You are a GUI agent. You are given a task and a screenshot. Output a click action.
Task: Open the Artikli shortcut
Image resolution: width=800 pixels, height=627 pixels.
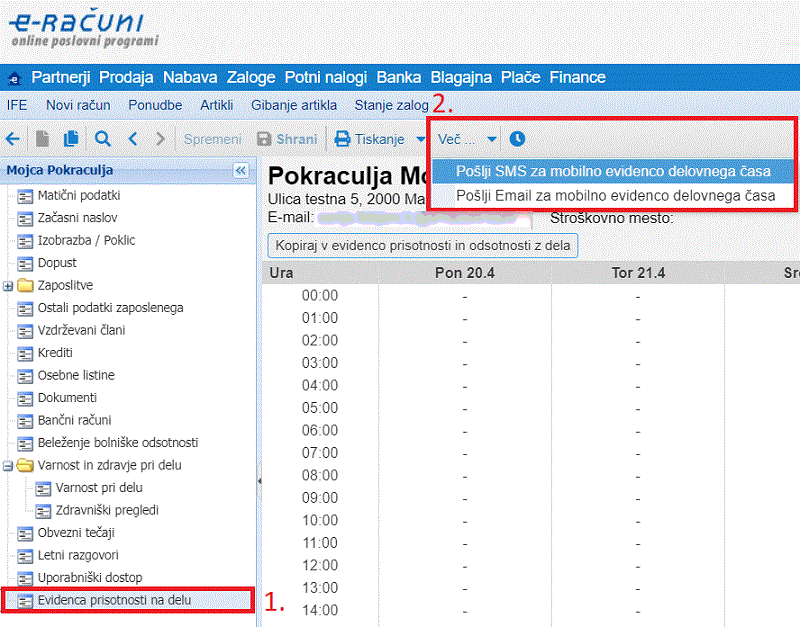coord(216,105)
